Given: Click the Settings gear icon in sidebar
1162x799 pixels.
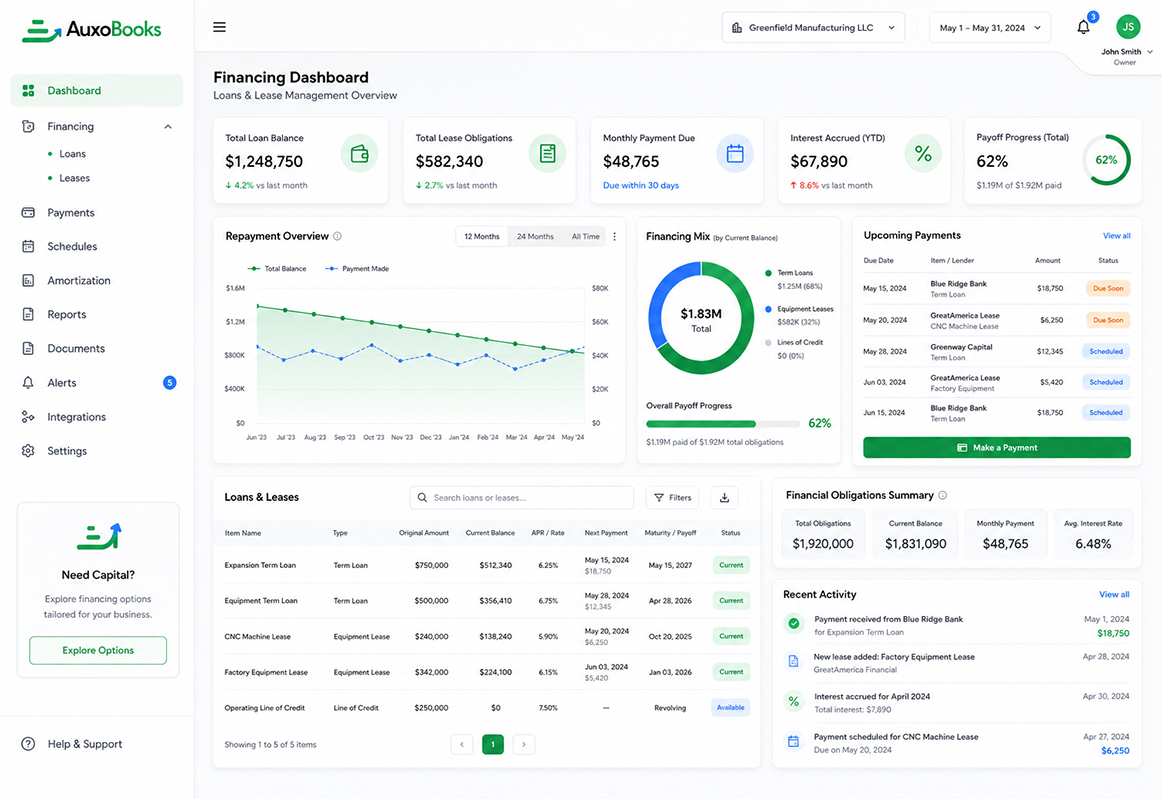Looking at the screenshot, I should click(x=28, y=451).
